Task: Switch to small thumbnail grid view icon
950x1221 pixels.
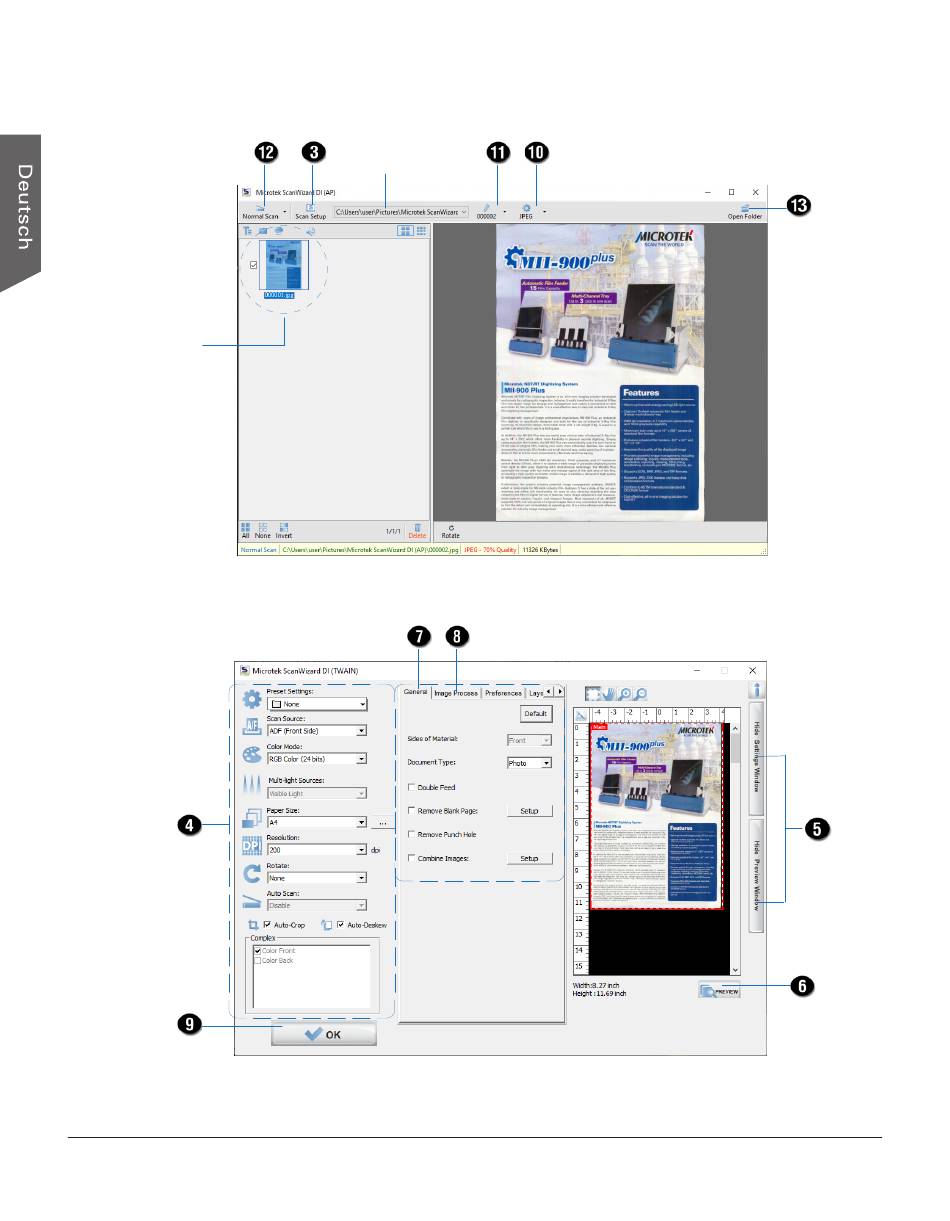Action: (421, 230)
